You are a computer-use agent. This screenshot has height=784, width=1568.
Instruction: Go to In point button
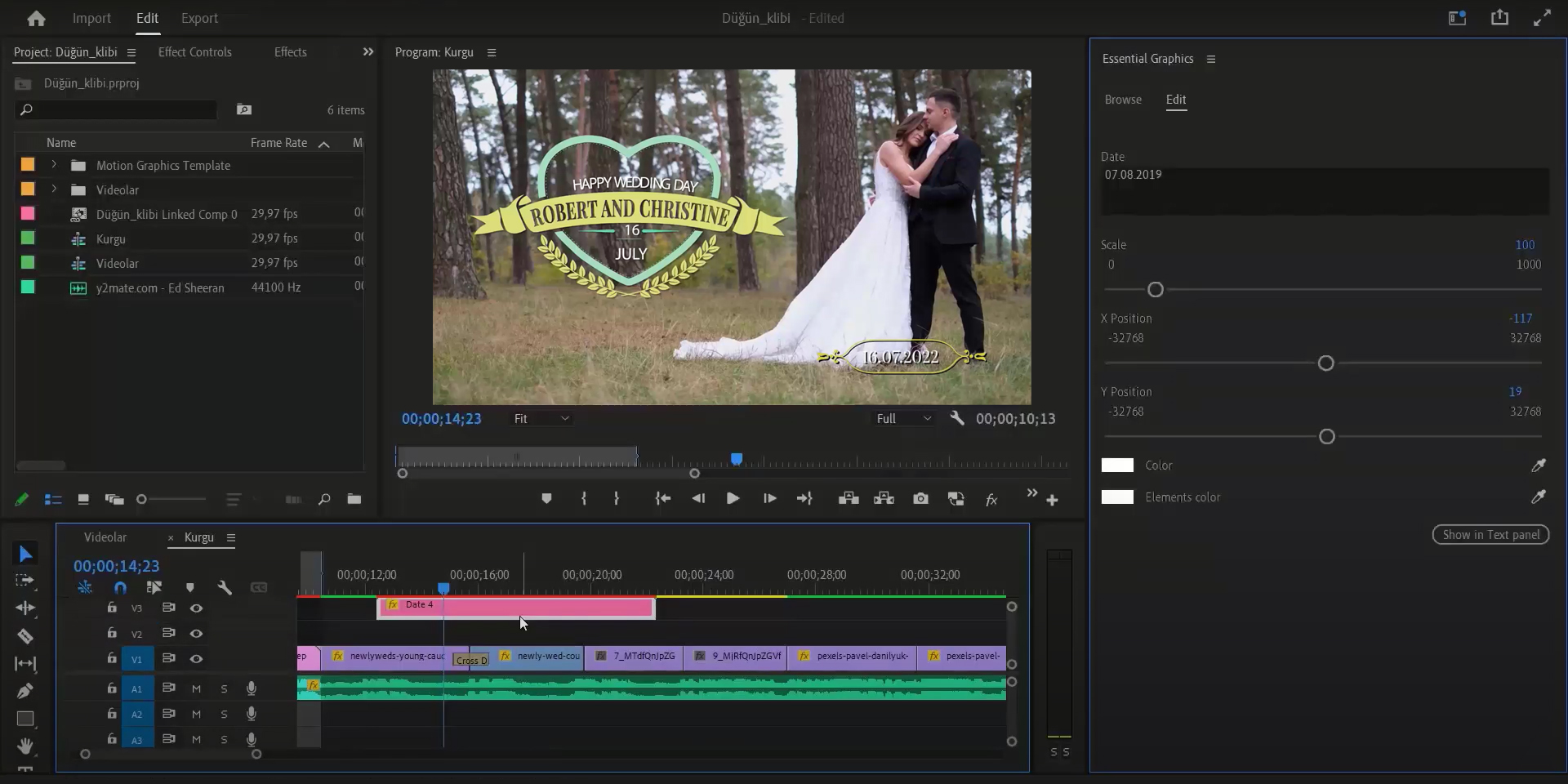663,498
